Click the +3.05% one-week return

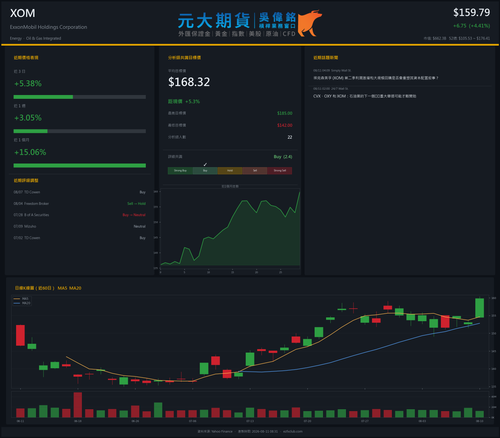[x=28, y=118]
